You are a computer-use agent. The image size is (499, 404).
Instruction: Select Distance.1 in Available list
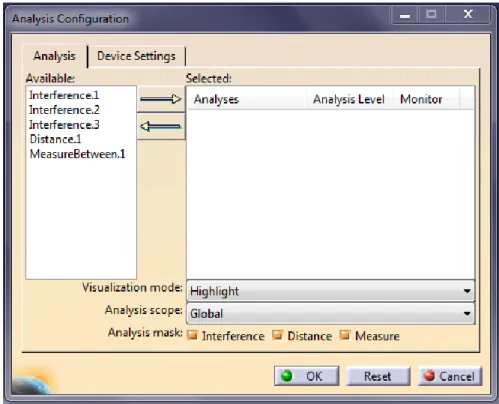[55, 139]
